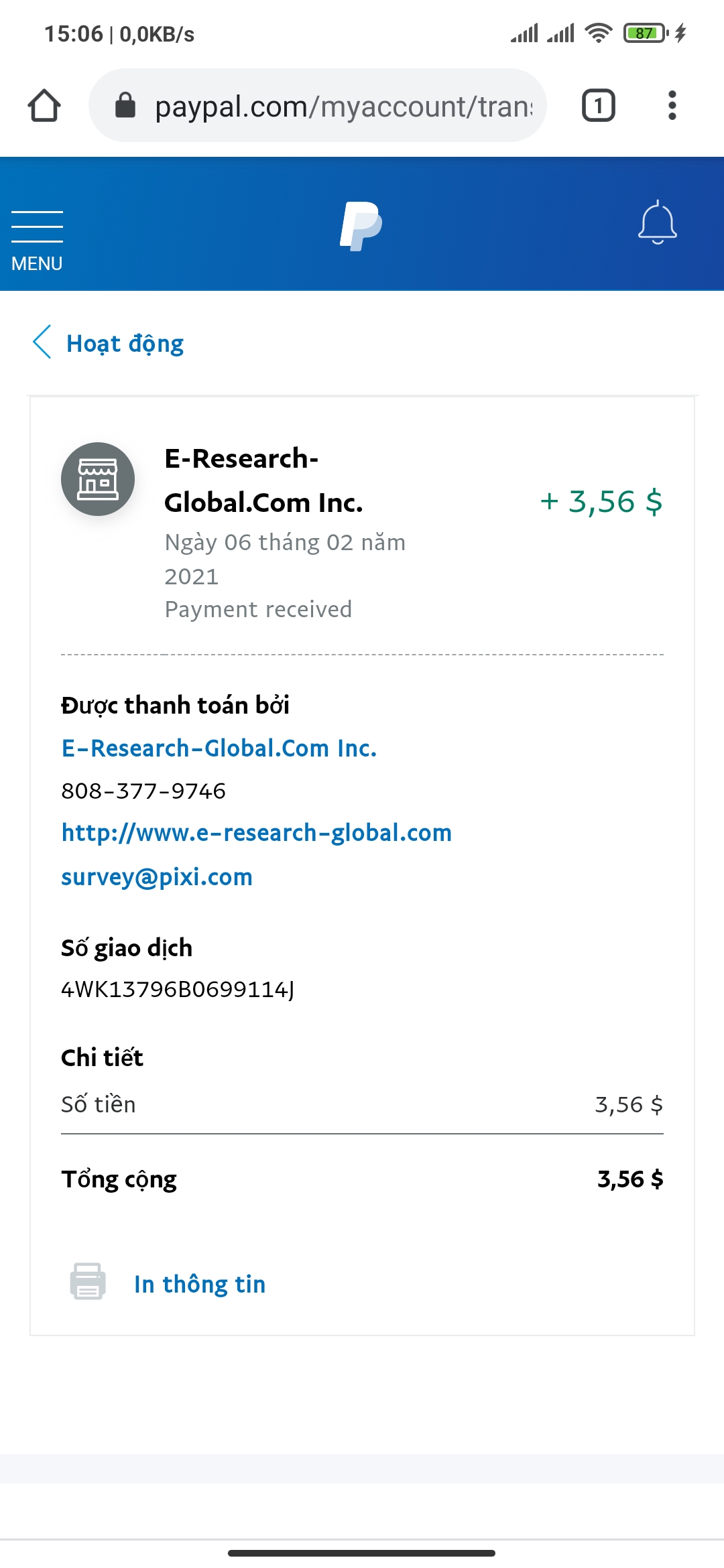The height and width of the screenshot is (1568, 724).
Task: Open the browser tab switcher
Action: click(x=598, y=106)
